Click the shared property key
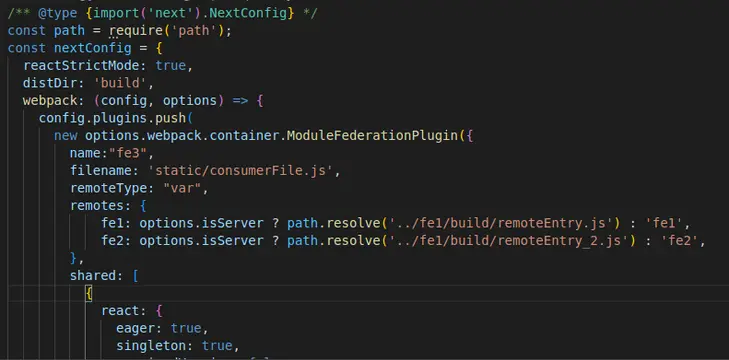The height and width of the screenshot is (360, 729). tap(93, 276)
